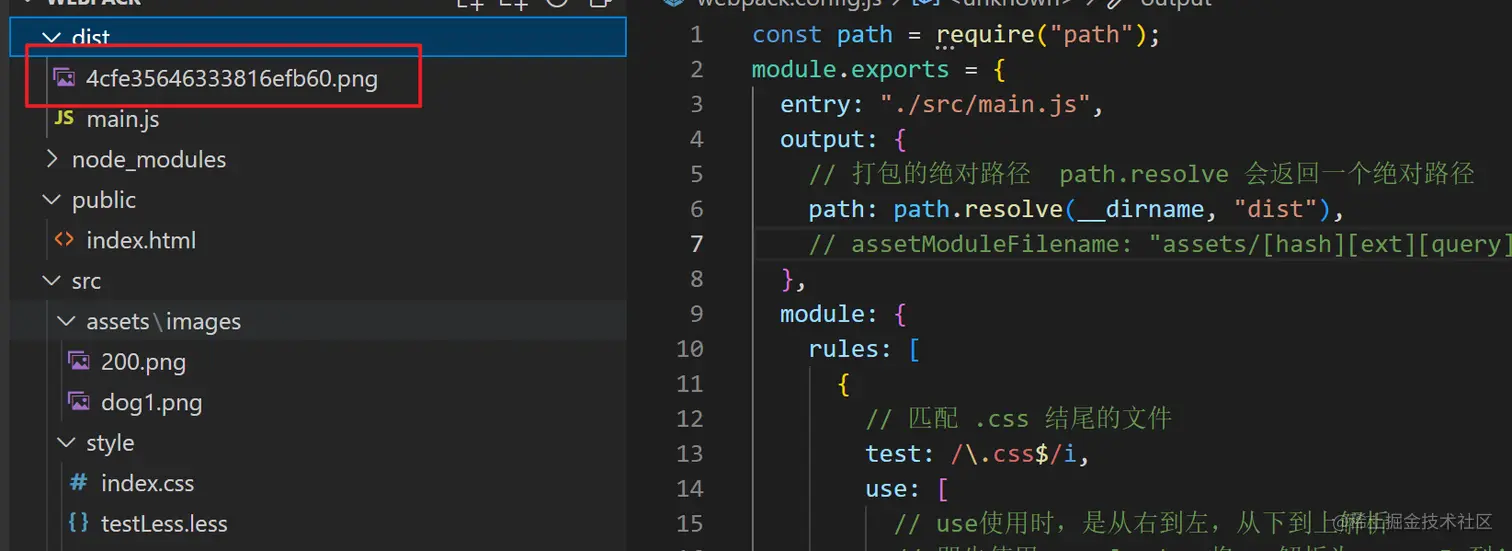
Task: Click line number 11 in the gutter
Action: pos(691,384)
